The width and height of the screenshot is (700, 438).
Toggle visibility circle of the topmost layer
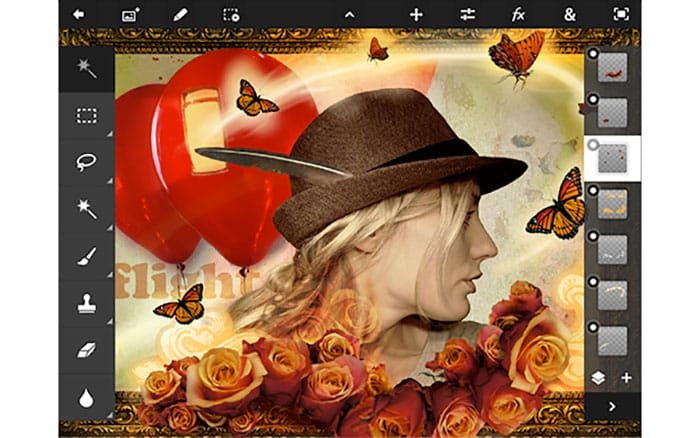click(593, 54)
